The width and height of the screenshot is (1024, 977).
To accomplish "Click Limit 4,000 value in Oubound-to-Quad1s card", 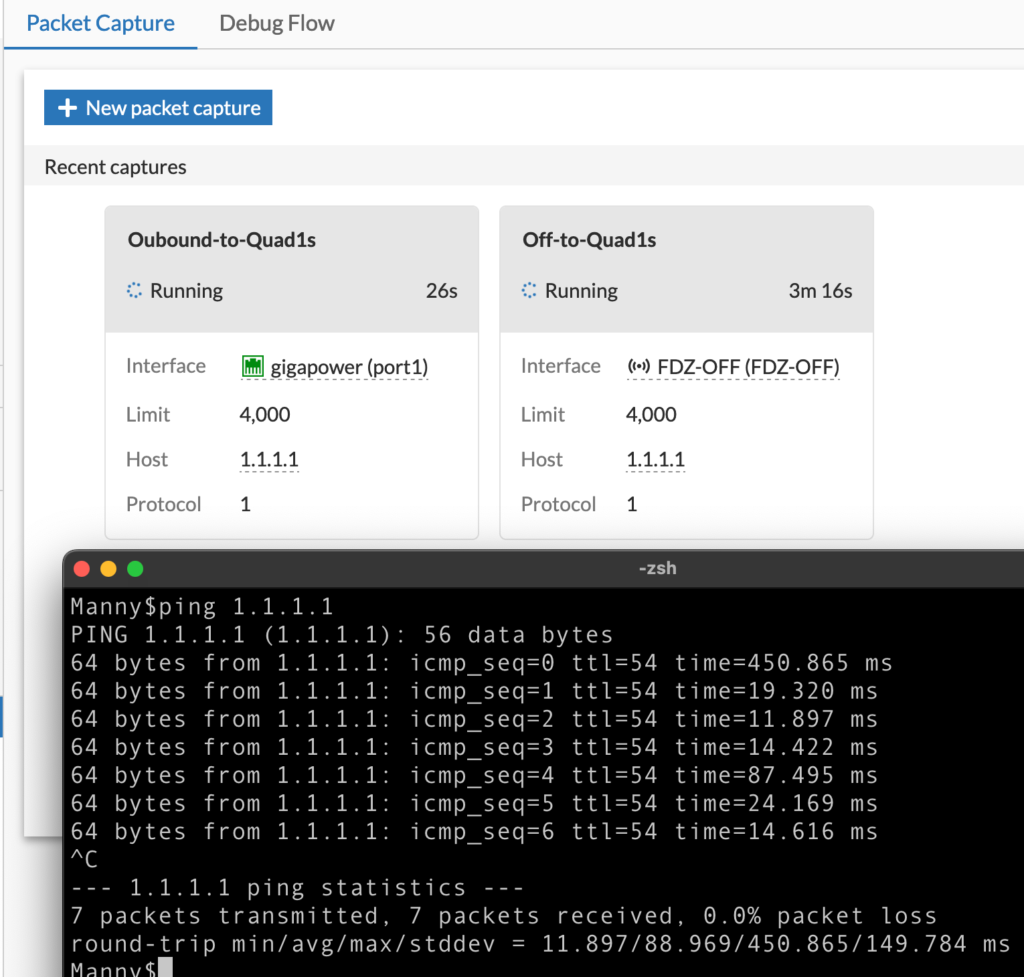I will (x=264, y=415).
